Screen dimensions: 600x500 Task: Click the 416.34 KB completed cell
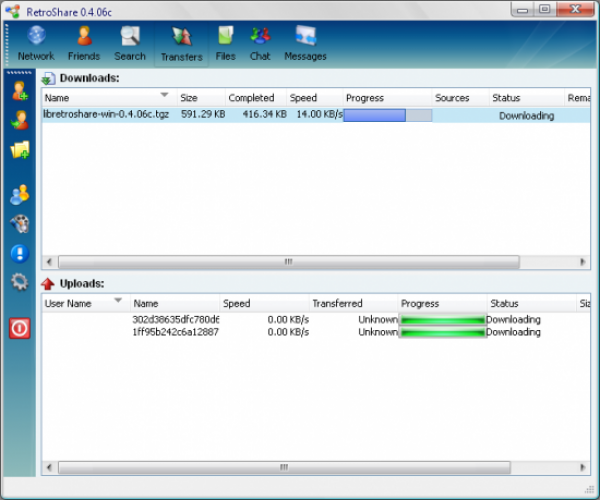click(x=264, y=114)
